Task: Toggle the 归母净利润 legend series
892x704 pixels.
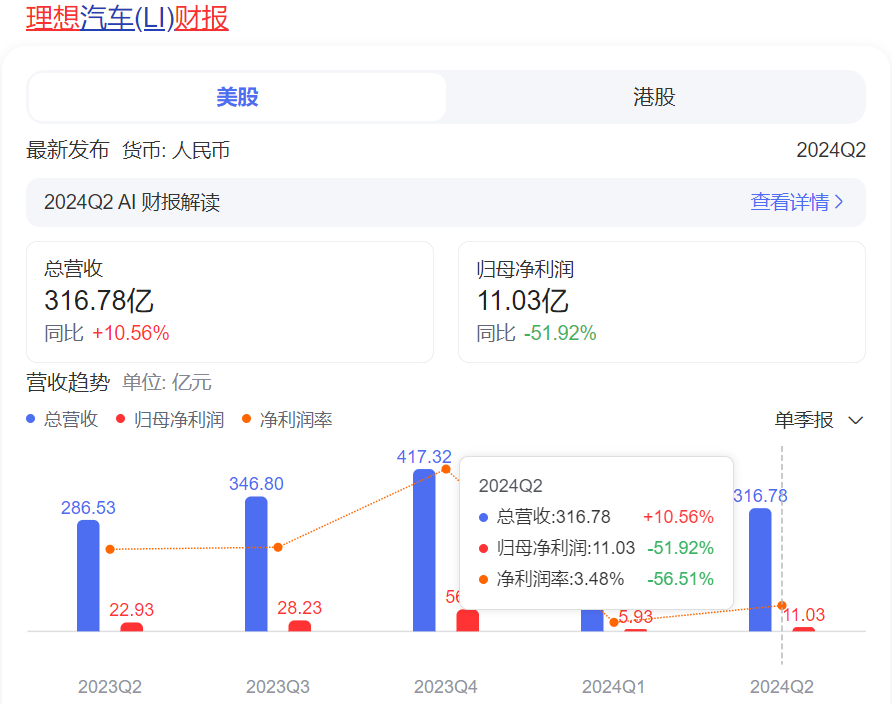Action: (170, 420)
